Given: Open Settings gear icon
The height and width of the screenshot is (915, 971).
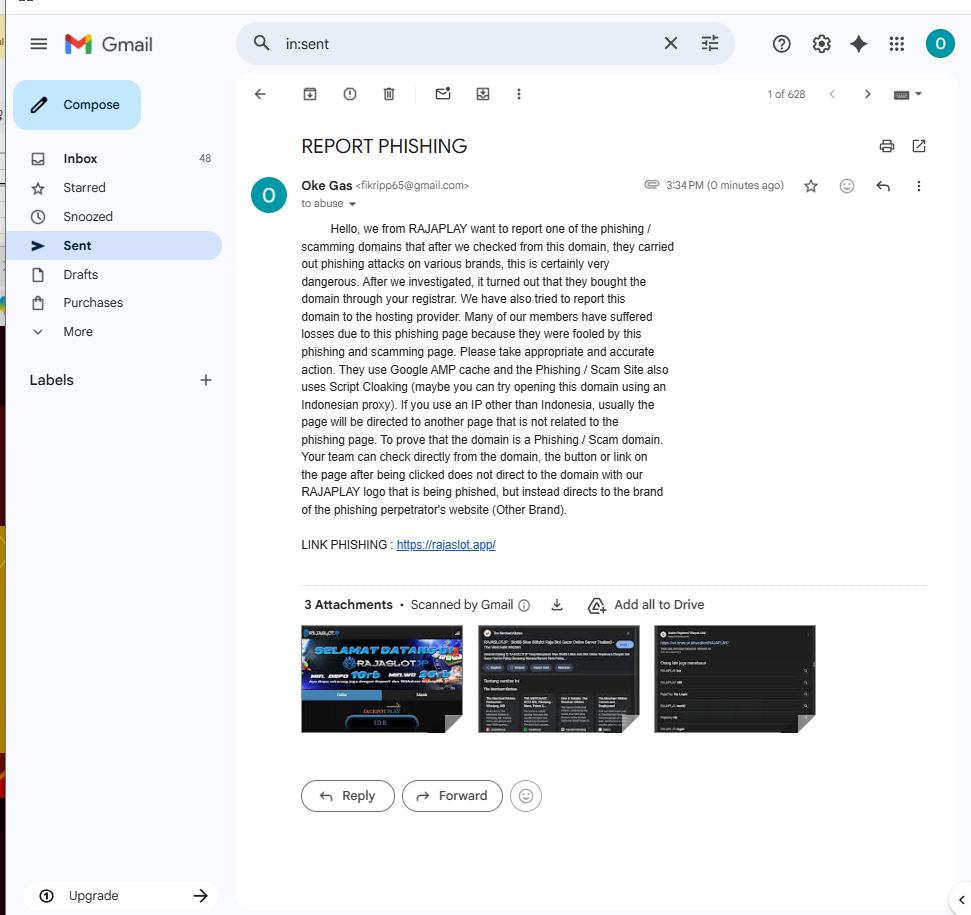Looking at the screenshot, I should (821, 44).
